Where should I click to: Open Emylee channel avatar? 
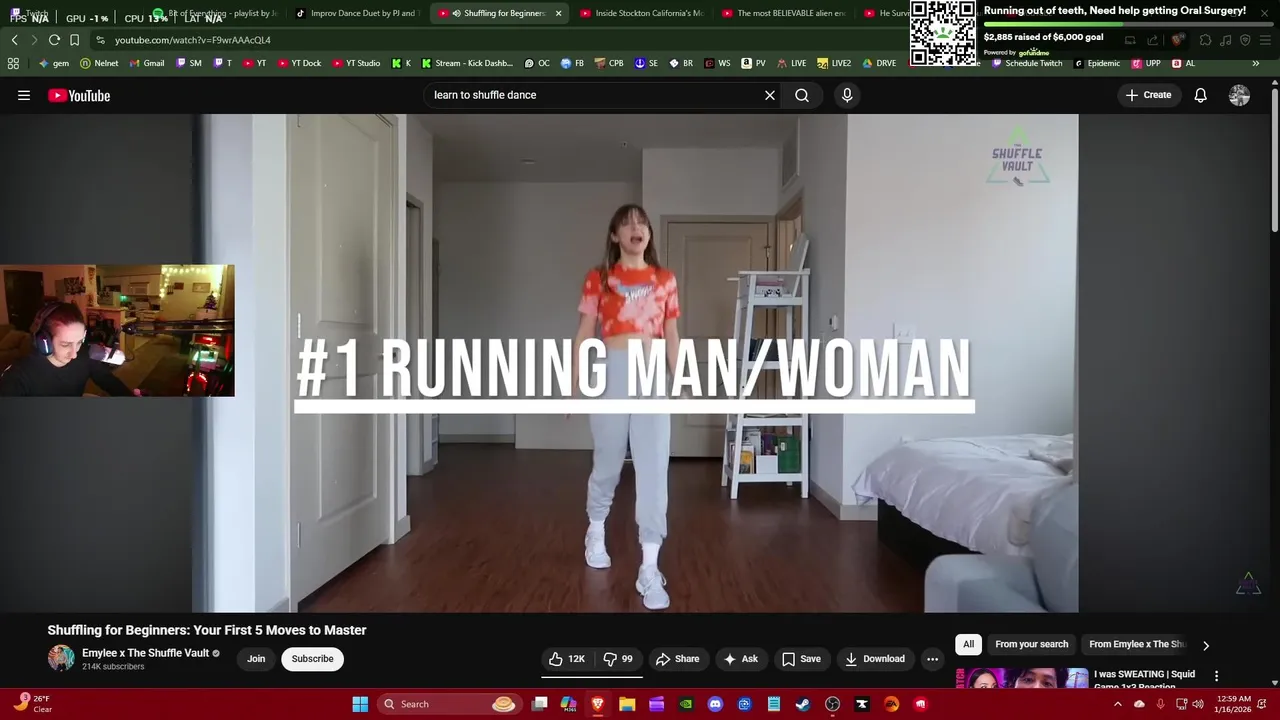(x=61, y=658)
